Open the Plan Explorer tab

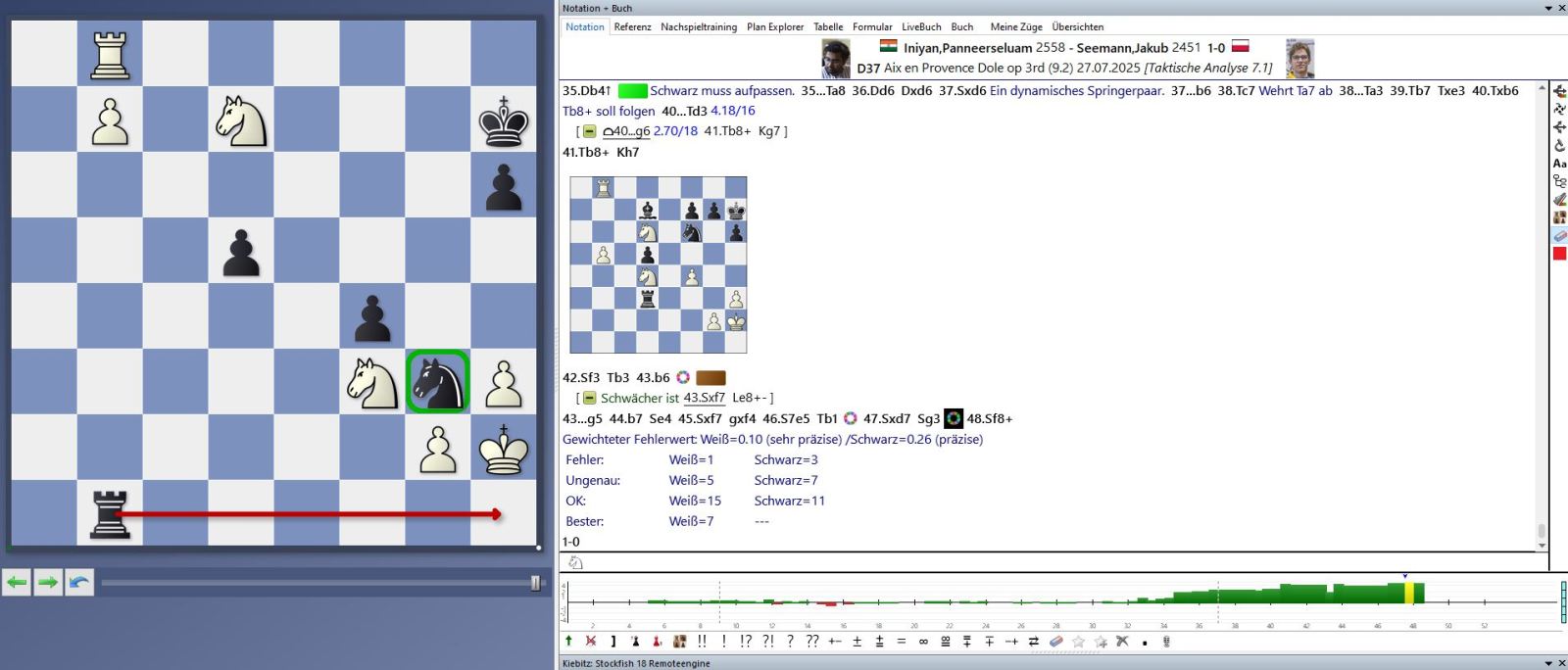tap(774, 27)
